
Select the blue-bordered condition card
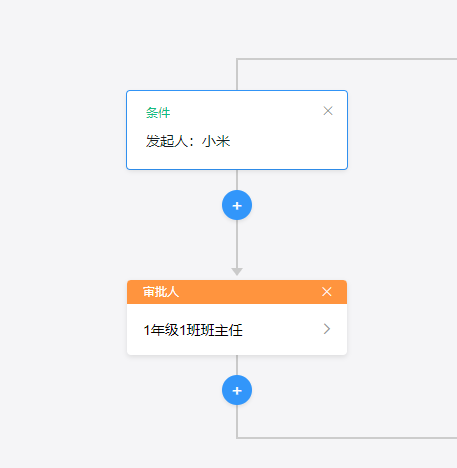click(237, 130)
